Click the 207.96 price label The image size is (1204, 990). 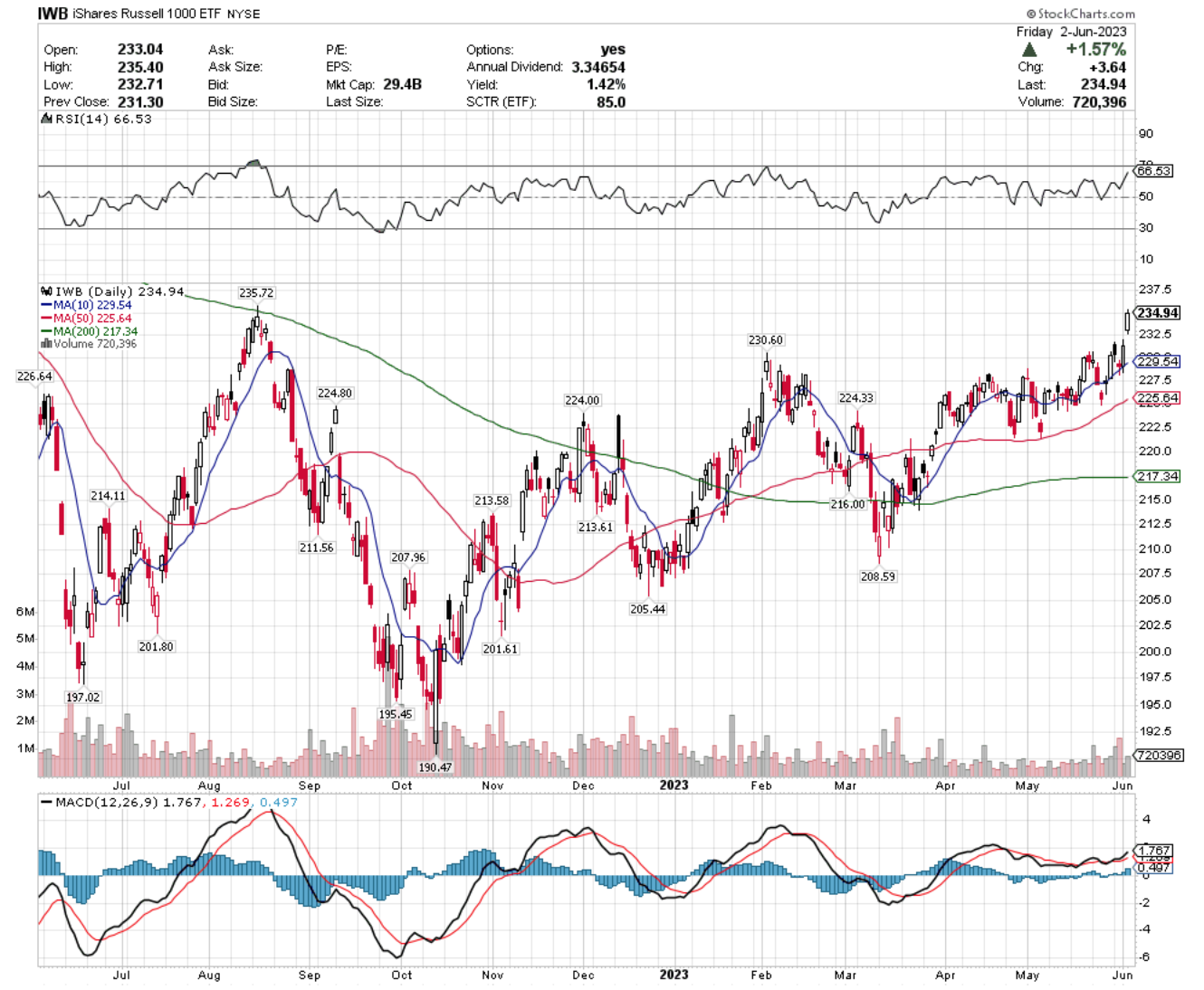point(408,557)
